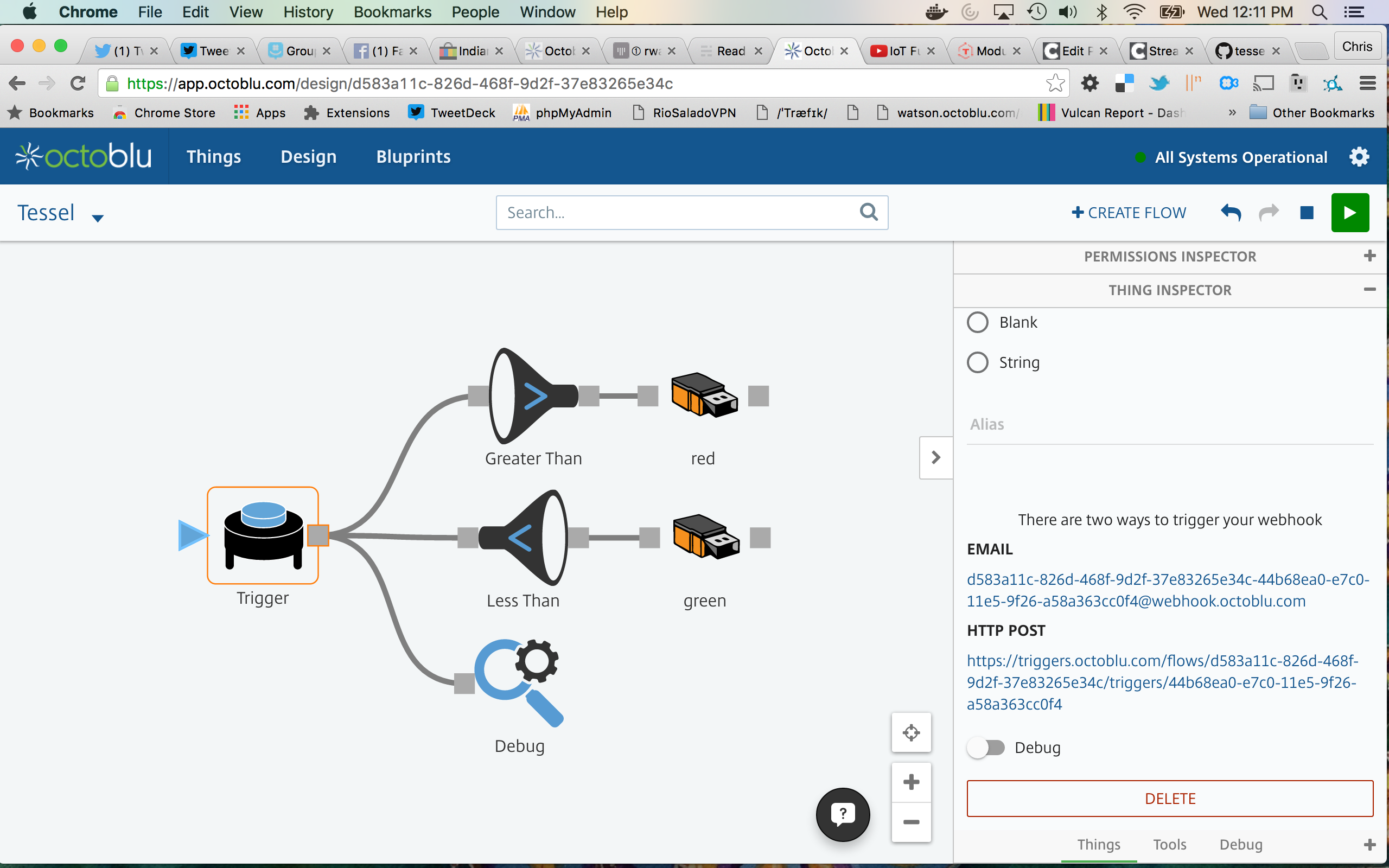The image size is (1389, 868).
Task: Switch to the Tools tab
Action: (1169, 845)
